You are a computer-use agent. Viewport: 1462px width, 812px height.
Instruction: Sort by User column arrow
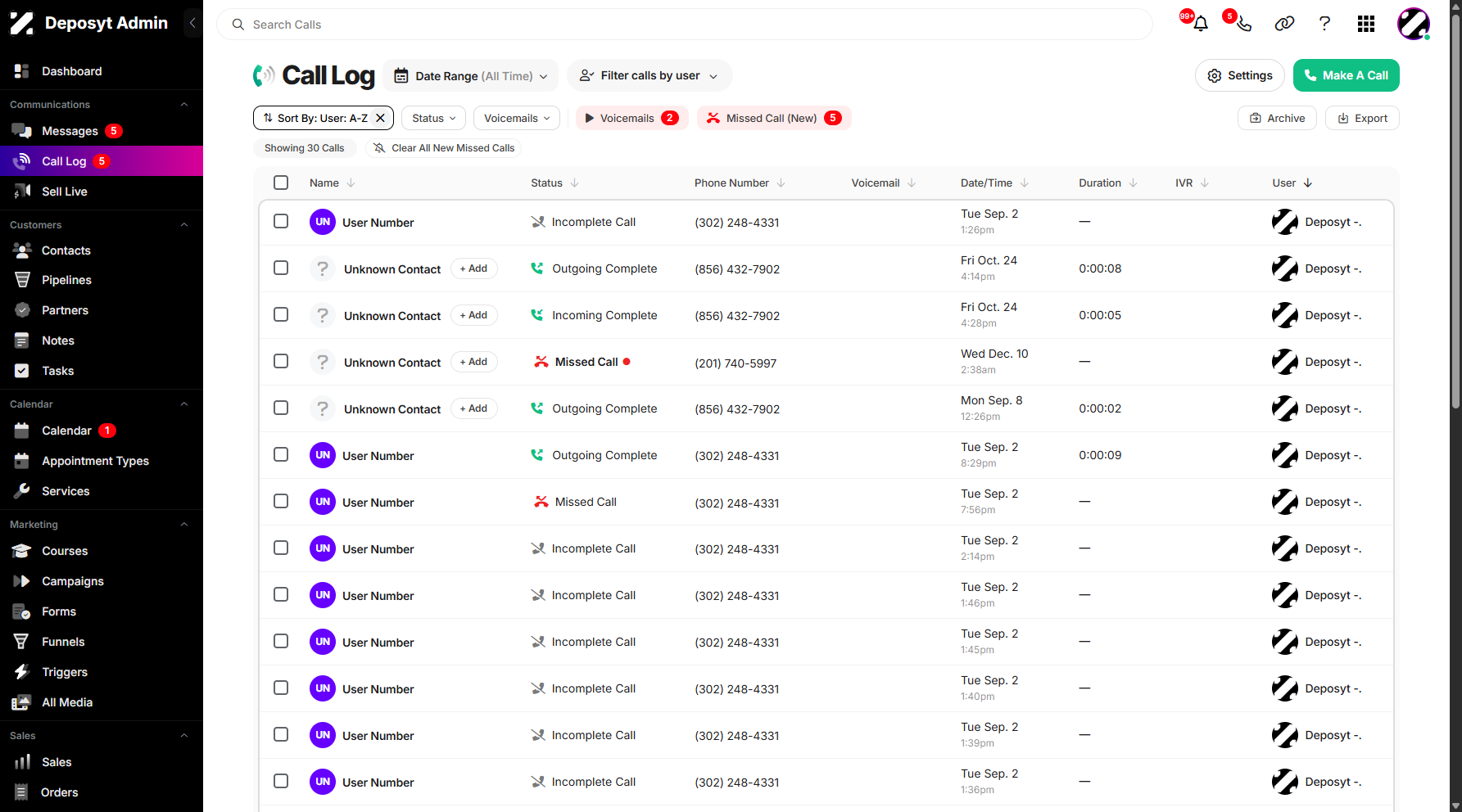coord(1308,183)
